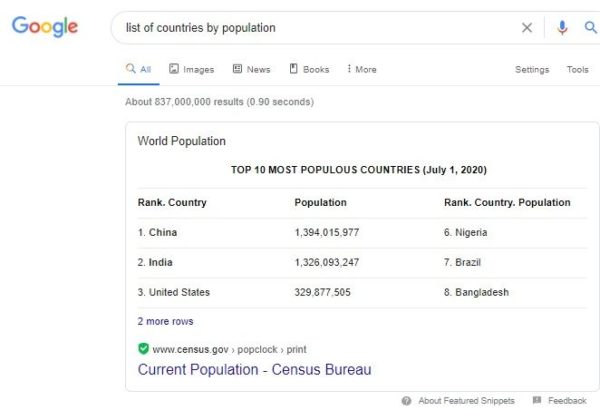
Task: Open Current Population - Census Bureau link
Action: [x=254, y=369]
